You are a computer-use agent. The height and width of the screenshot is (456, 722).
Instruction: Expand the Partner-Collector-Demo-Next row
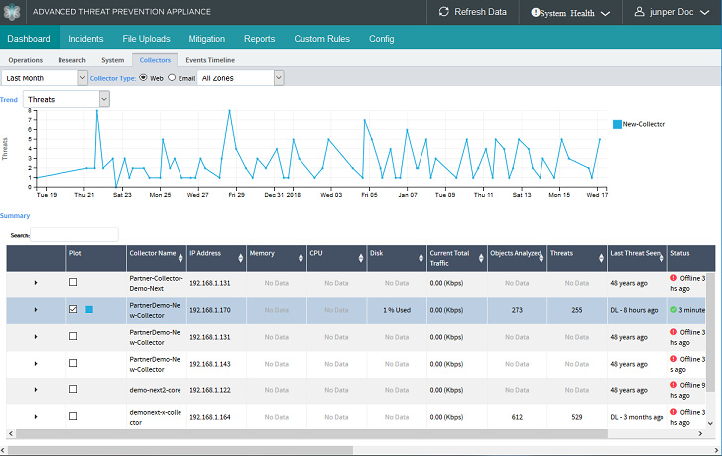click(35, 283)
